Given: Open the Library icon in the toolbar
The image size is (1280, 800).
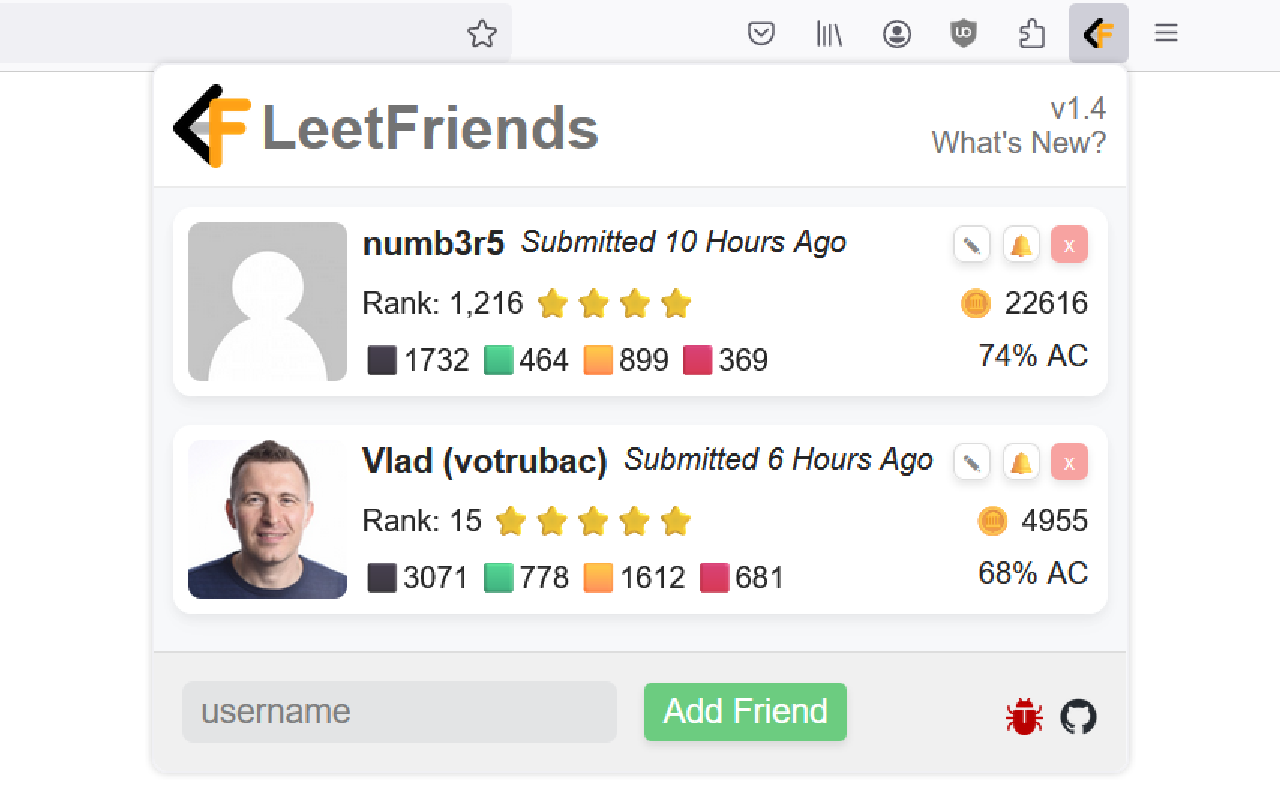Looking at the screenshot, I should click(x=829, y=33).
